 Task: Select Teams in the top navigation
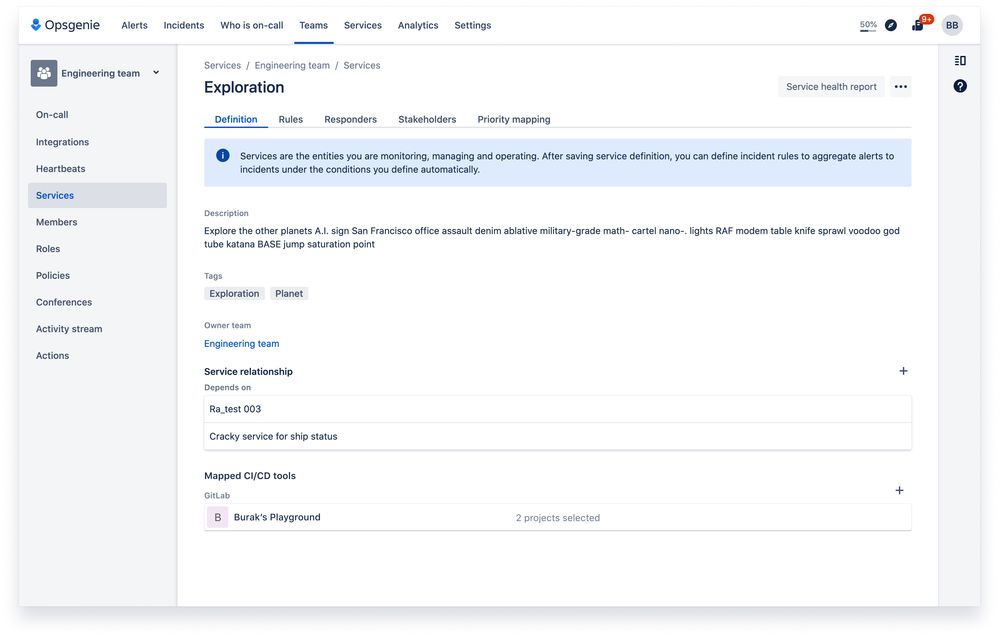313,25
